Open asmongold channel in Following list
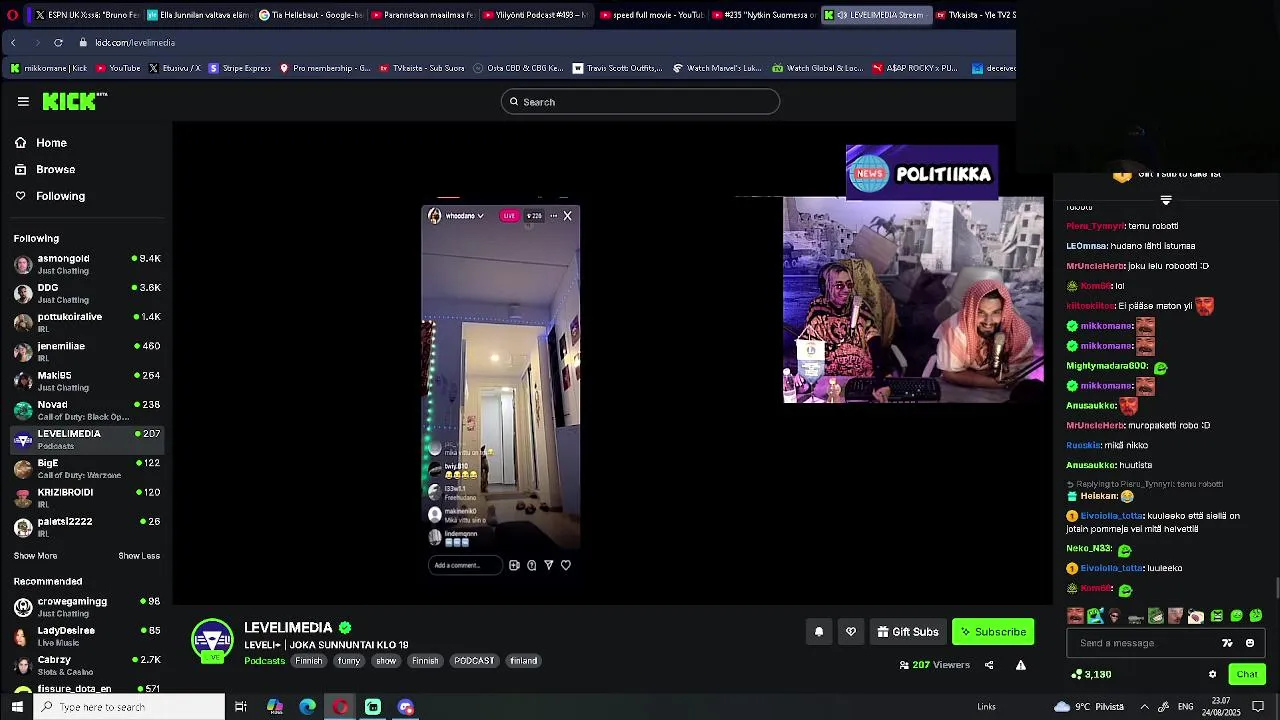The image size is (1280, 720). click(x=87, y=264)
